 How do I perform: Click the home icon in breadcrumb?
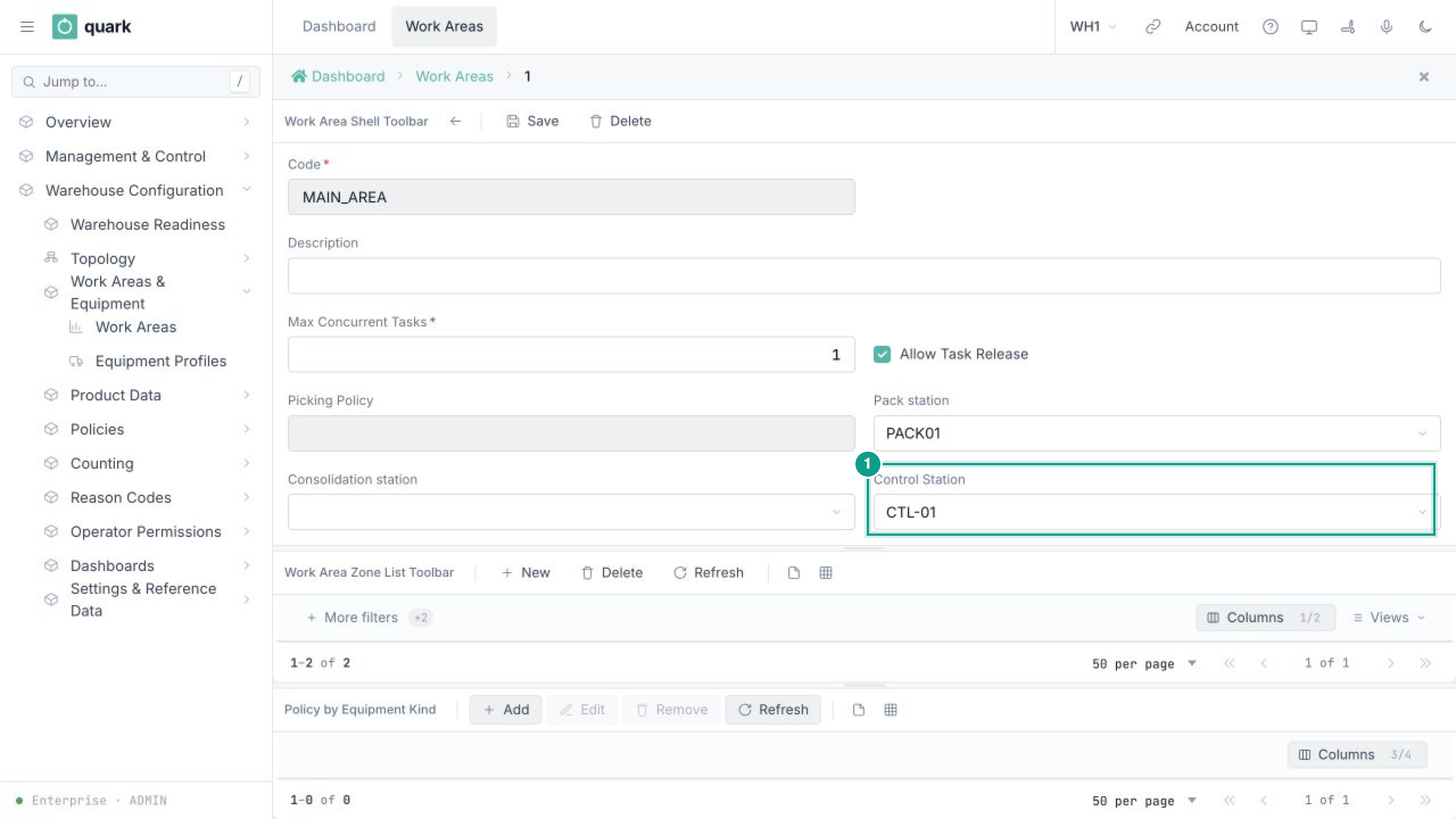coord(299,76)
